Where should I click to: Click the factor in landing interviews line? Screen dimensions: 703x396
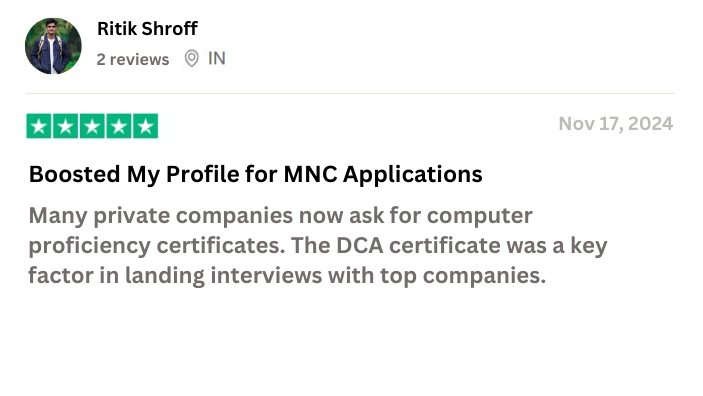(x=287, y=275)
